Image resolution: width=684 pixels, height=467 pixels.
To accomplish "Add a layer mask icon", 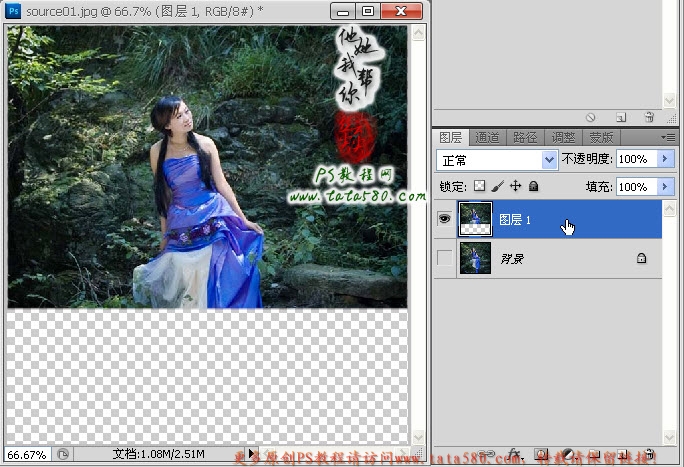I will 541,454.
